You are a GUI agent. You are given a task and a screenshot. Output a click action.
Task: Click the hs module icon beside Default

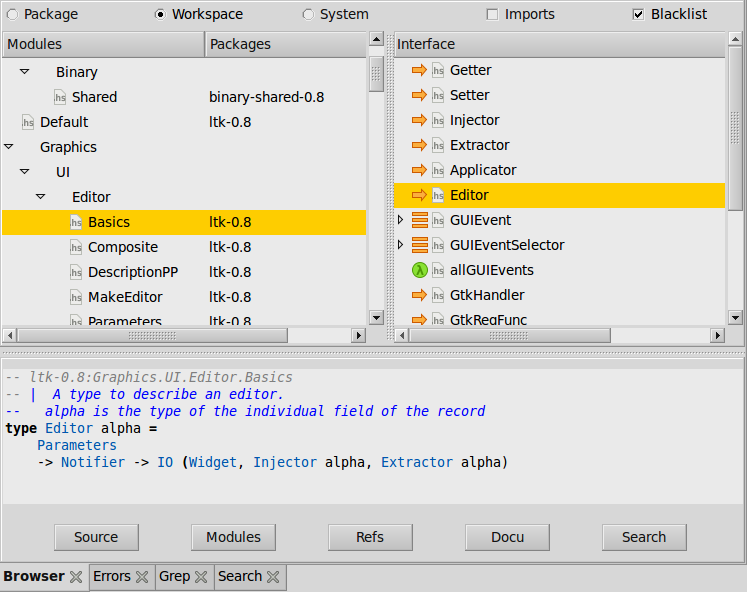[x=28, y=122]
